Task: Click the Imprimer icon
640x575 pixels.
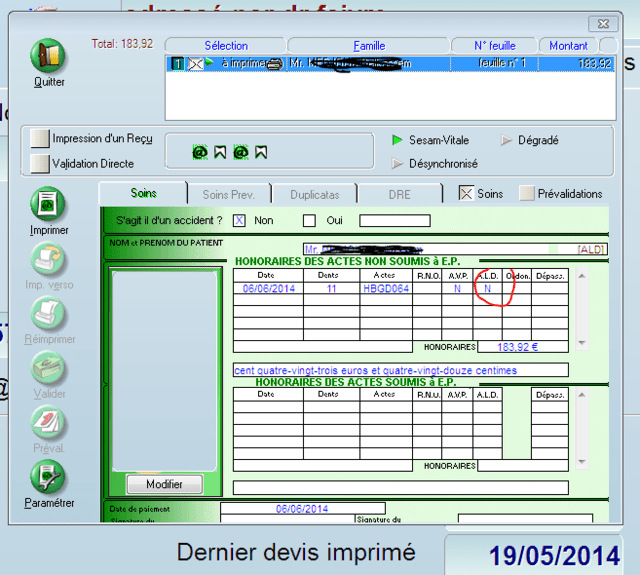Action: (49, 205)
